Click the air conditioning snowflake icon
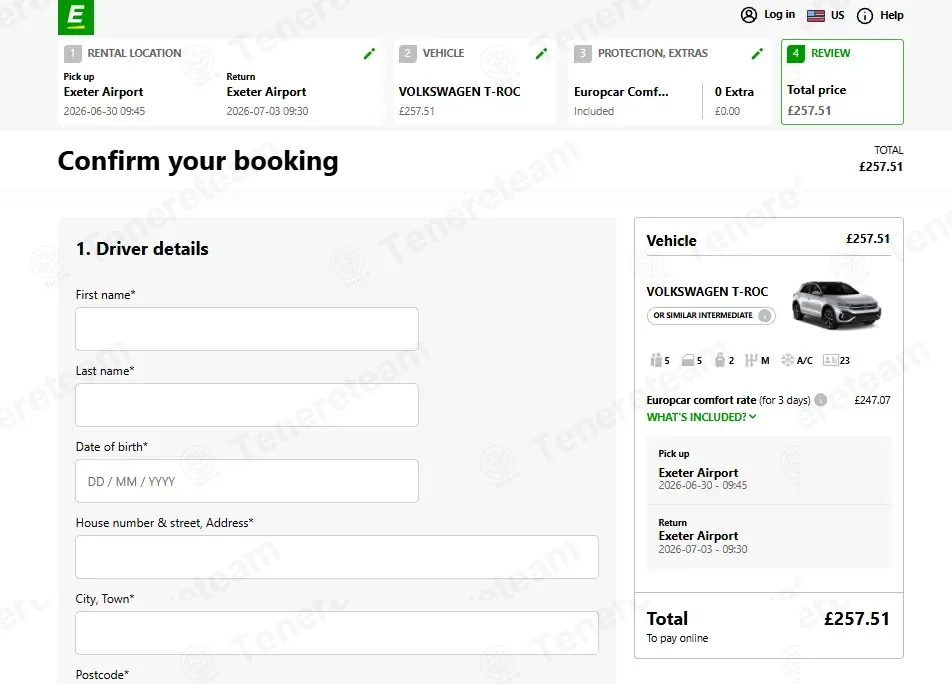Image resolution: width=952 pixels, height=684 pixels. 787,361
